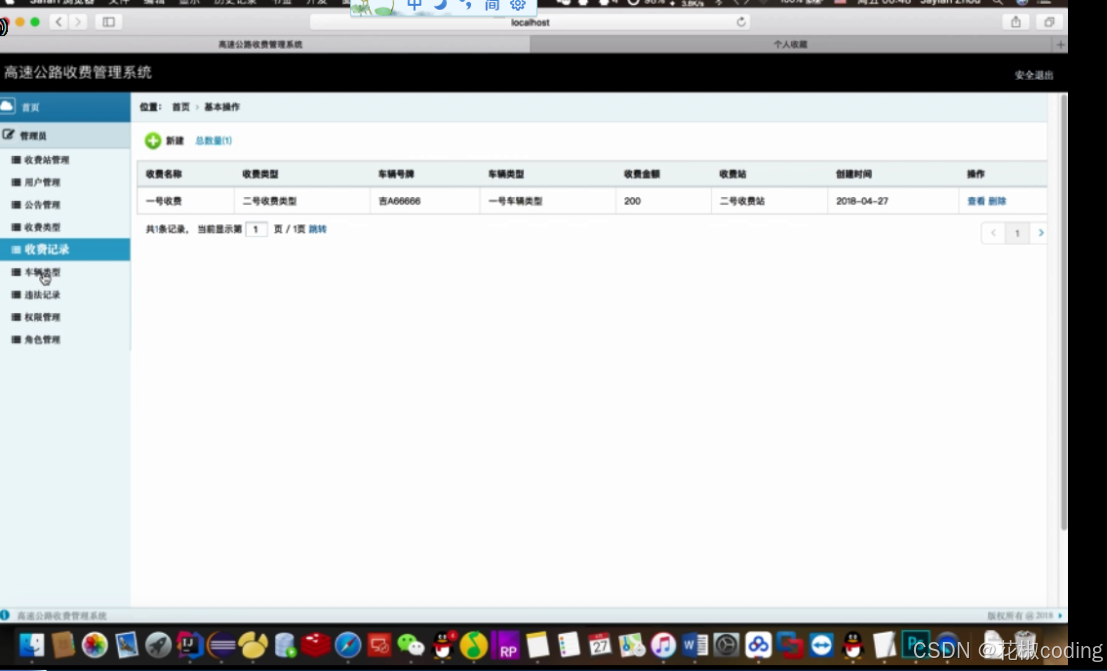Go to previous page with pagination arrow
The width and height of the screenshot is (1107, 671).
tap(993, 233)
